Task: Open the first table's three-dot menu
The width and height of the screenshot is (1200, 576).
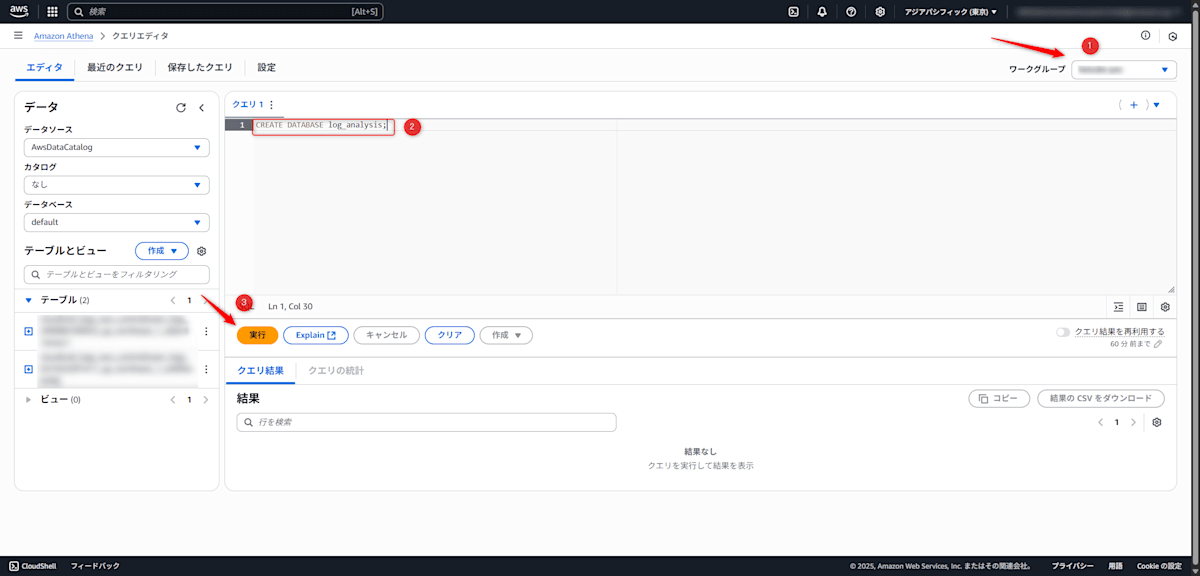Action: coord(206,331)
